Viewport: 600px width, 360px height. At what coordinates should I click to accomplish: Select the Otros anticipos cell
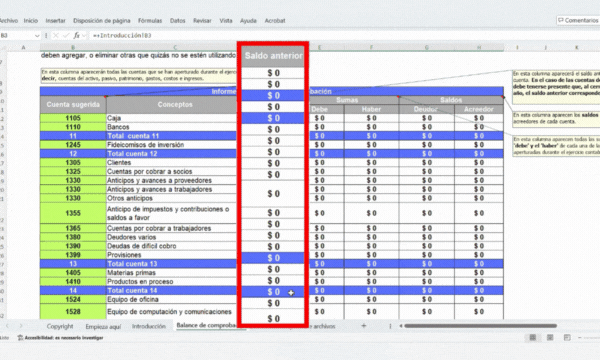coord(172,198)
